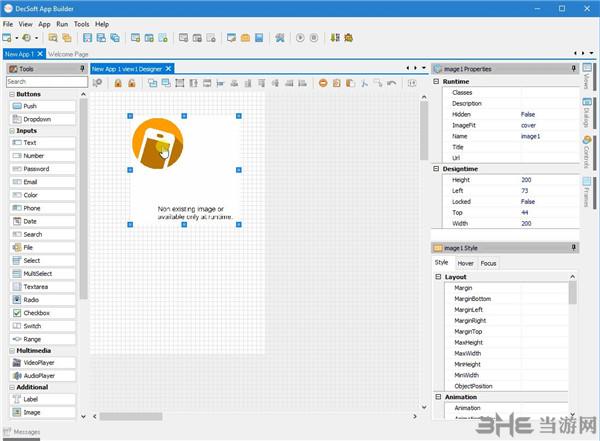Select the Push button control

coord(42,106)
